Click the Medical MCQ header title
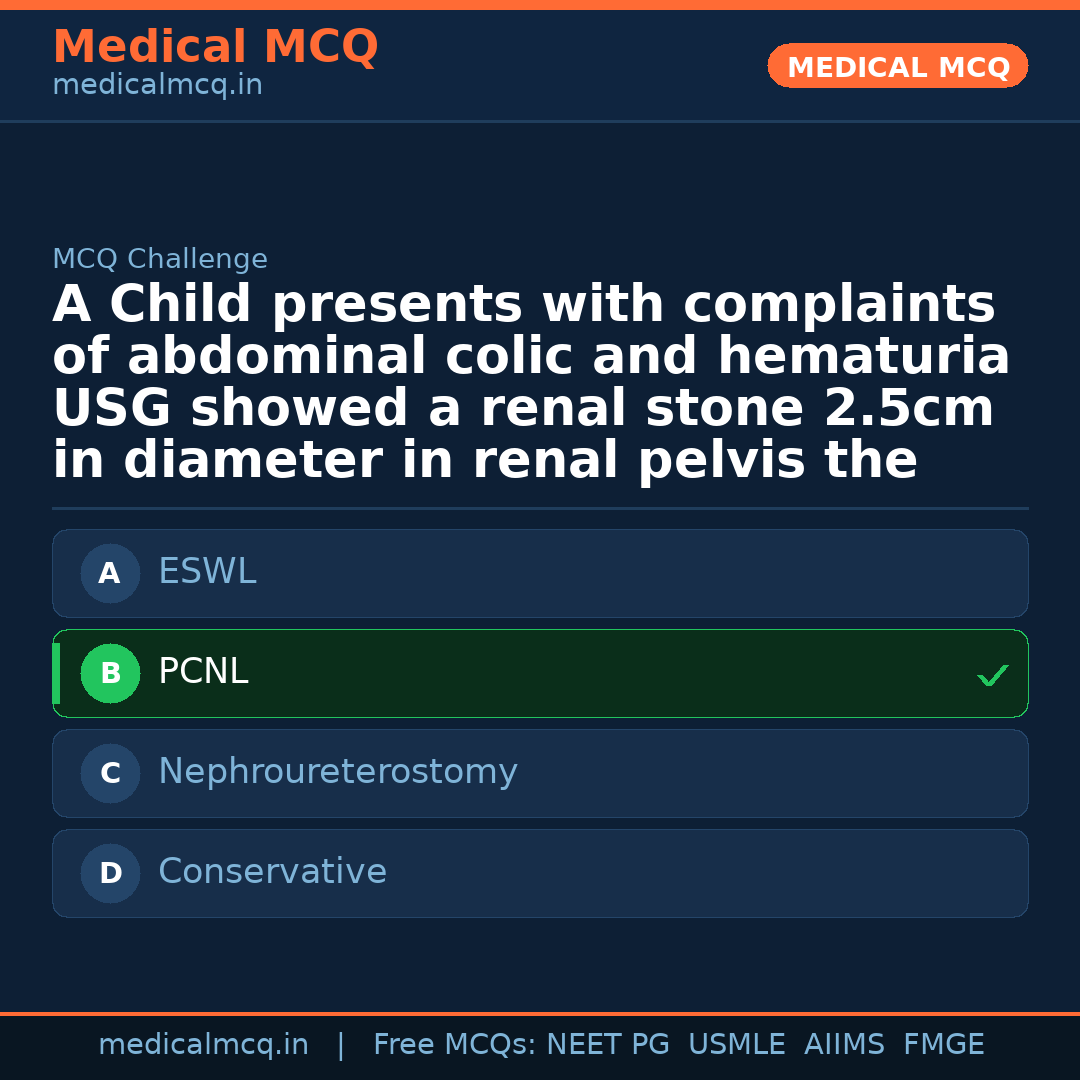The image size is (1080, 1080). point(215,47)
